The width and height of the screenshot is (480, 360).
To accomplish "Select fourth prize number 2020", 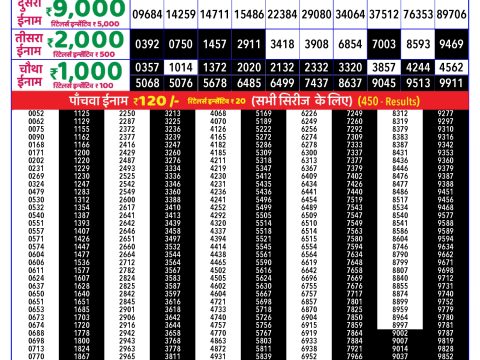I will click(249, 68).
